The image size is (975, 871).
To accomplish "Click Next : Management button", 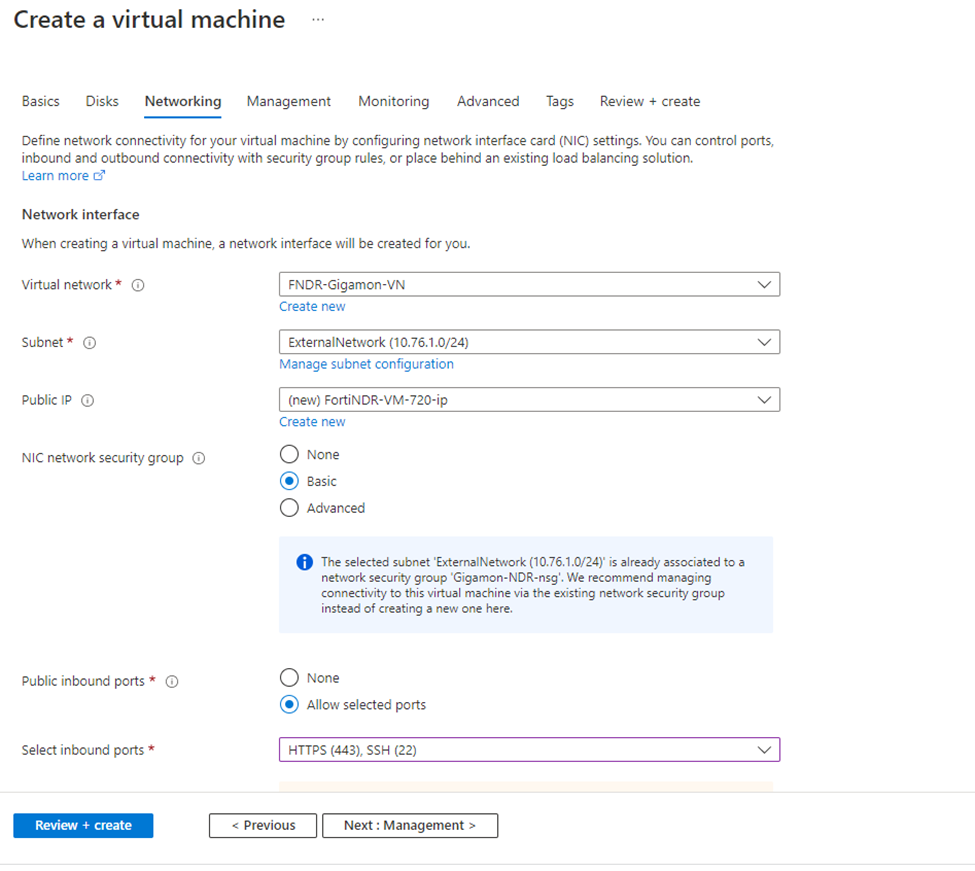I will pos(410,825).
